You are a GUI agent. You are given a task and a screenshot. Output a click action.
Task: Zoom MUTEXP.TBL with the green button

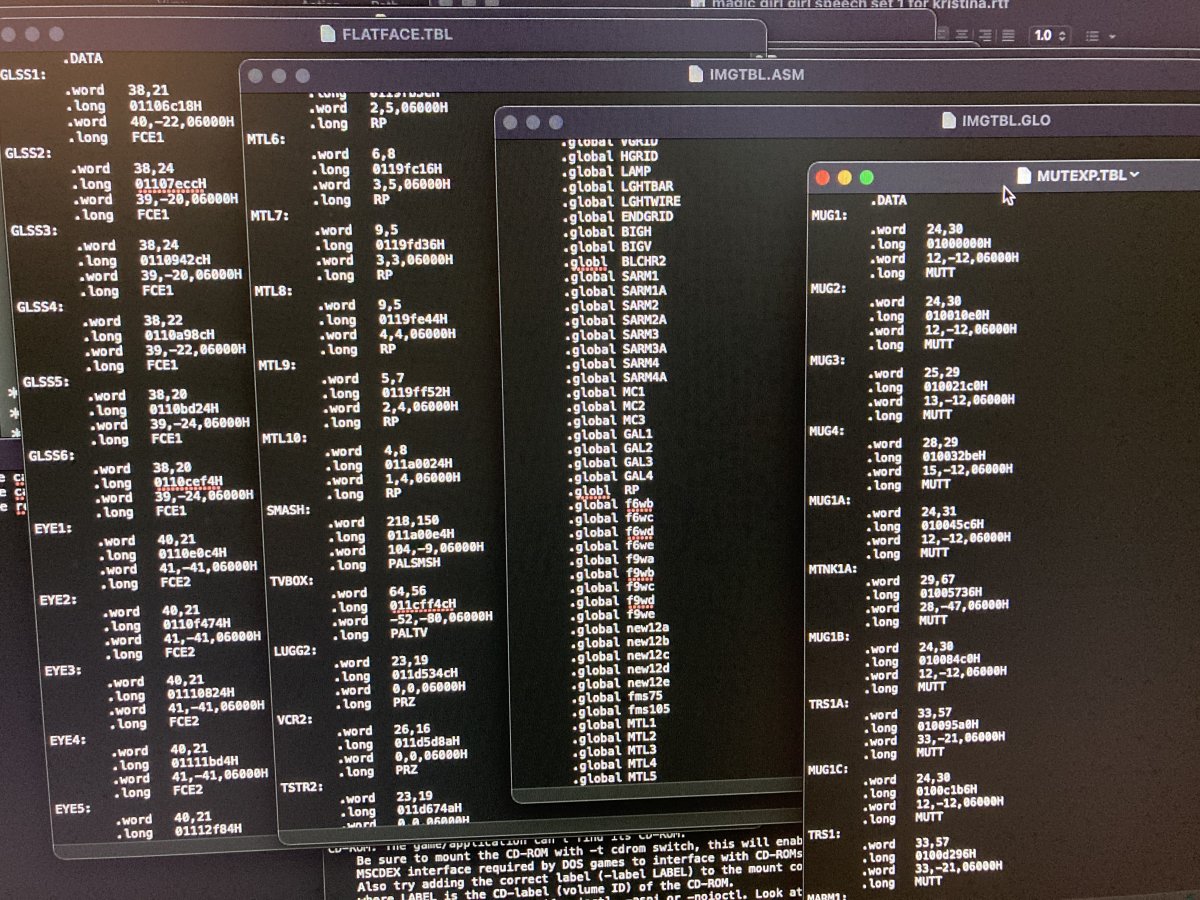click(867, 178)
